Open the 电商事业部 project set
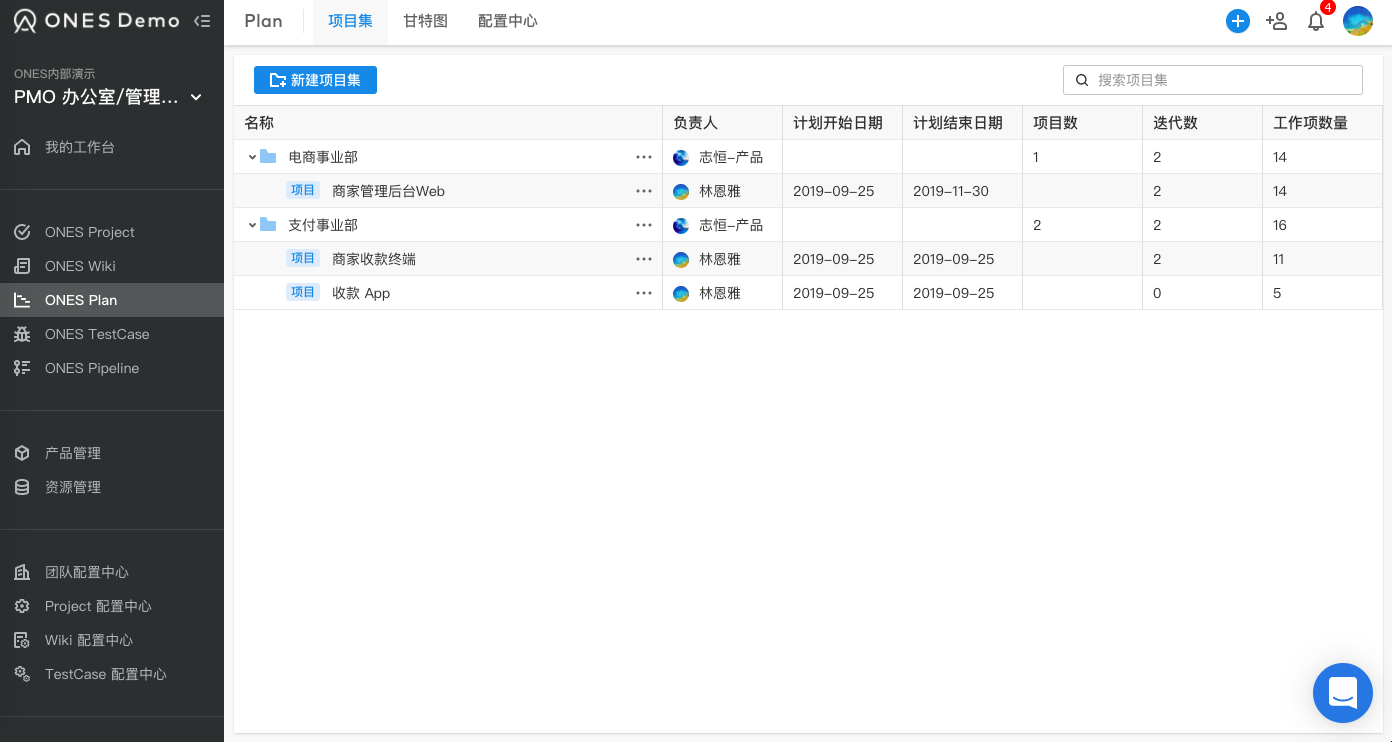 [x=323, y=157]
